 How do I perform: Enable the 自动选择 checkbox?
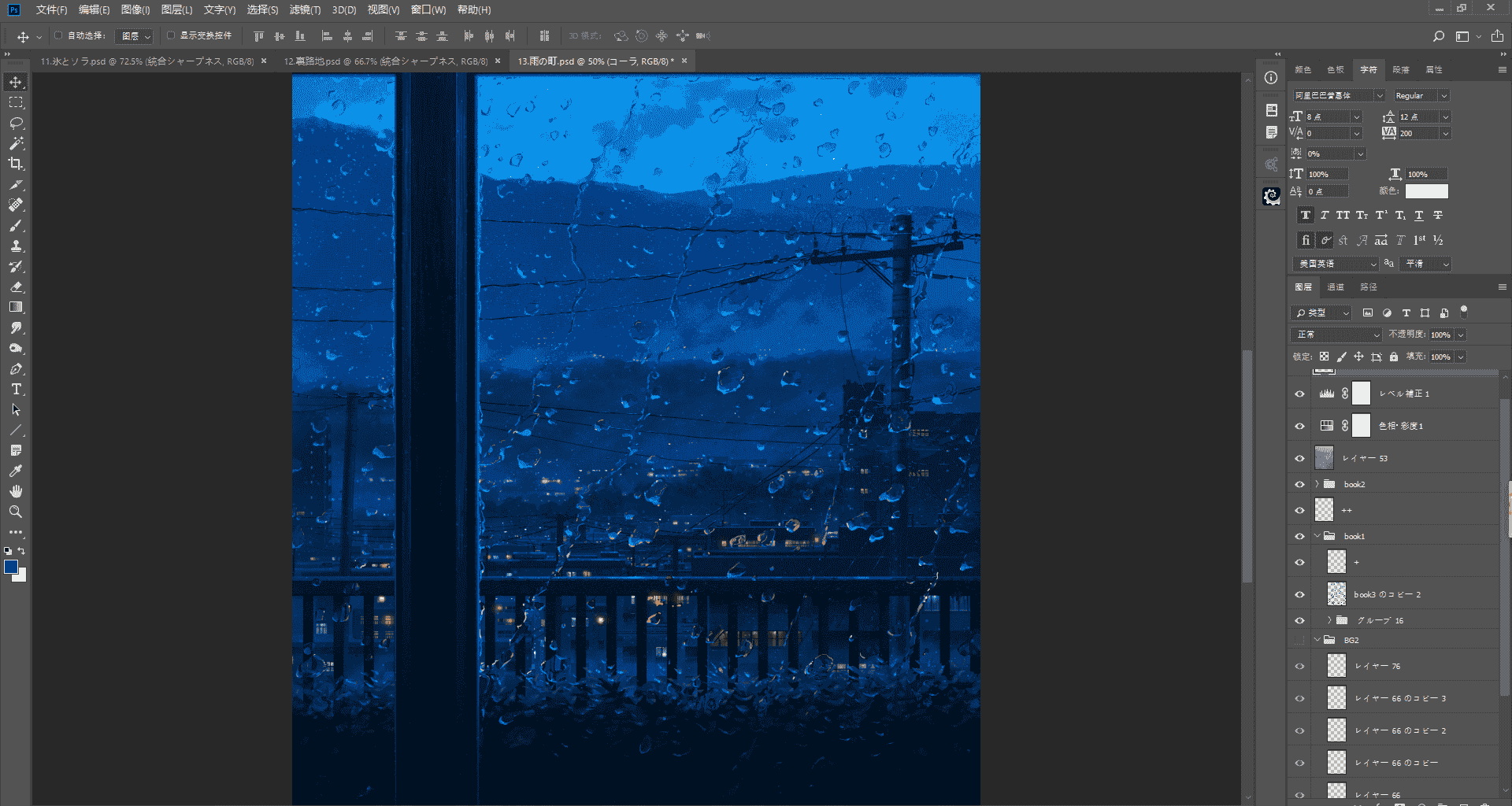58,35
